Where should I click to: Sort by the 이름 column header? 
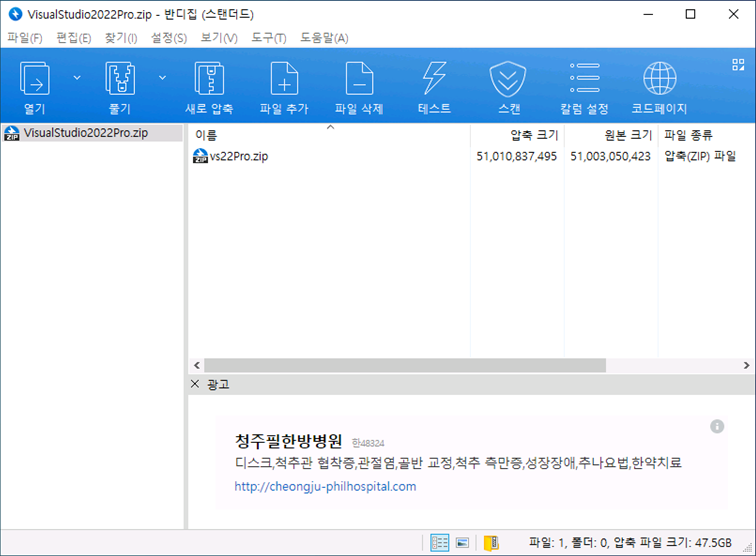330,135
